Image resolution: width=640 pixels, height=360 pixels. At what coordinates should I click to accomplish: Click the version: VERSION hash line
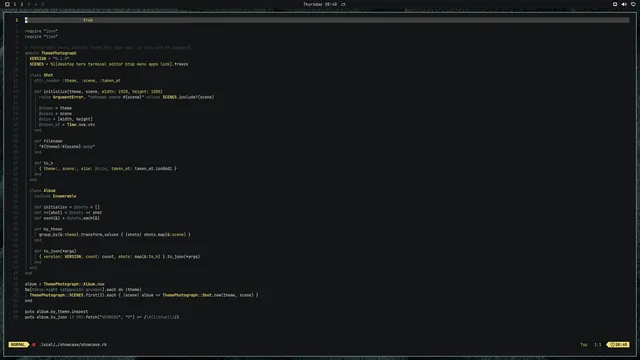(120, 257)
